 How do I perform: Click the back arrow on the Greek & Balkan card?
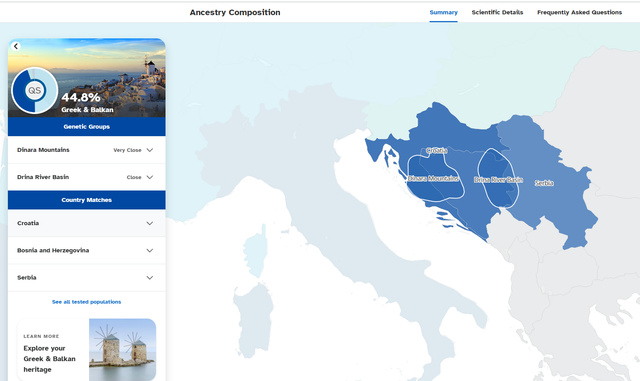[16, 46]
